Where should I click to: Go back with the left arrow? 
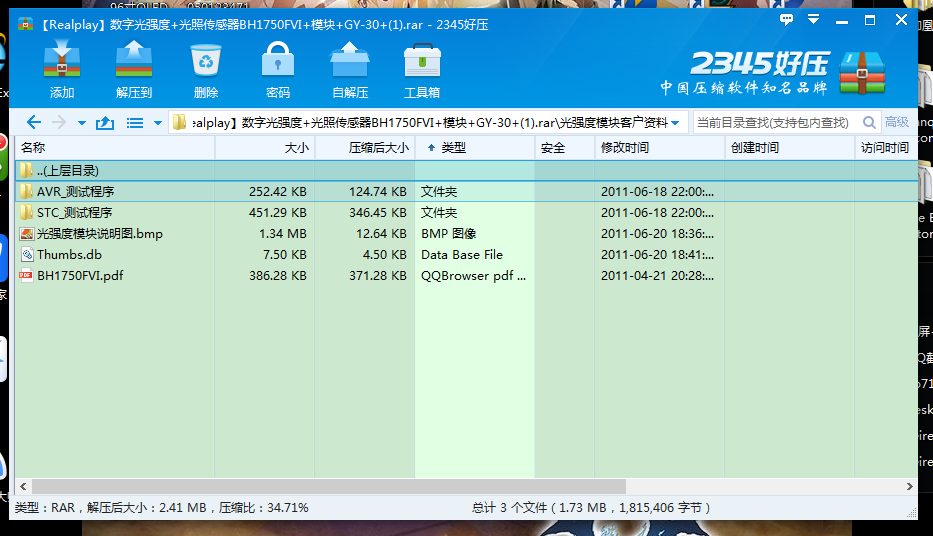34,123
